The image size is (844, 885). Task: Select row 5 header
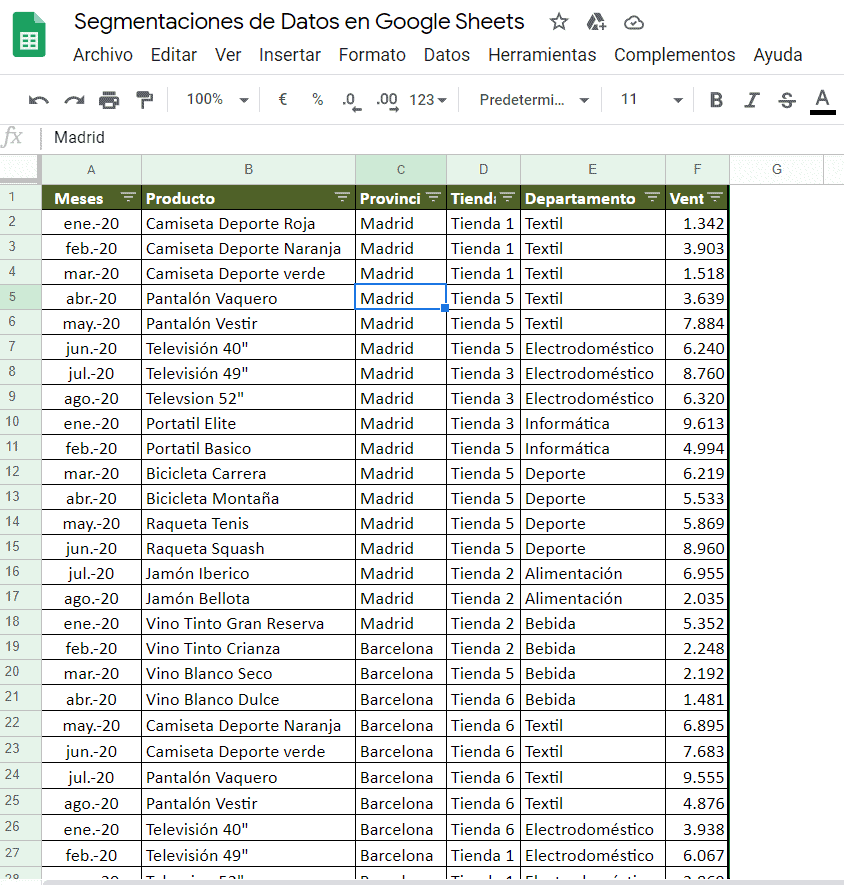click(x=20, y=297)
